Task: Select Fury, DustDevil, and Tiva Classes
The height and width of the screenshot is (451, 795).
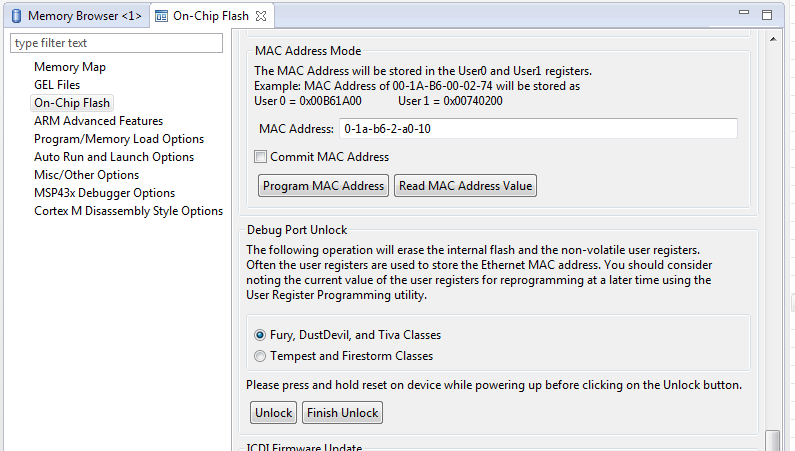Action: [x=260, y=335]
